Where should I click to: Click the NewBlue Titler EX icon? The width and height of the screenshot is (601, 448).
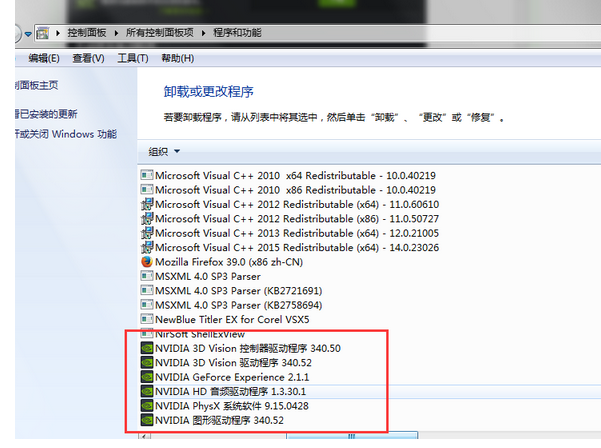point(147,319)
